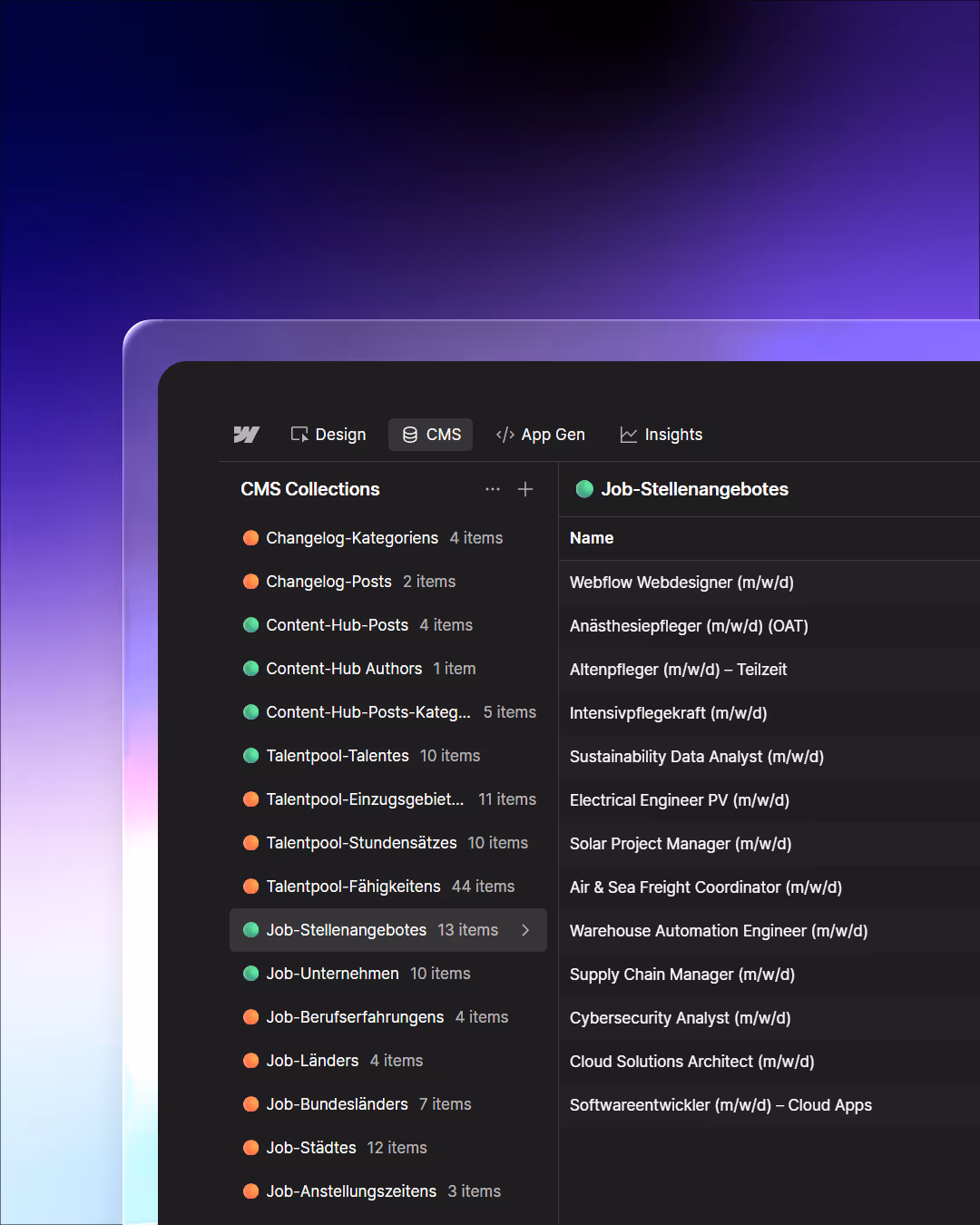
Task: Select item Cybersecurity Analyst (m/w/d)
Action: pyautogui.click(x=769, y=1018)
